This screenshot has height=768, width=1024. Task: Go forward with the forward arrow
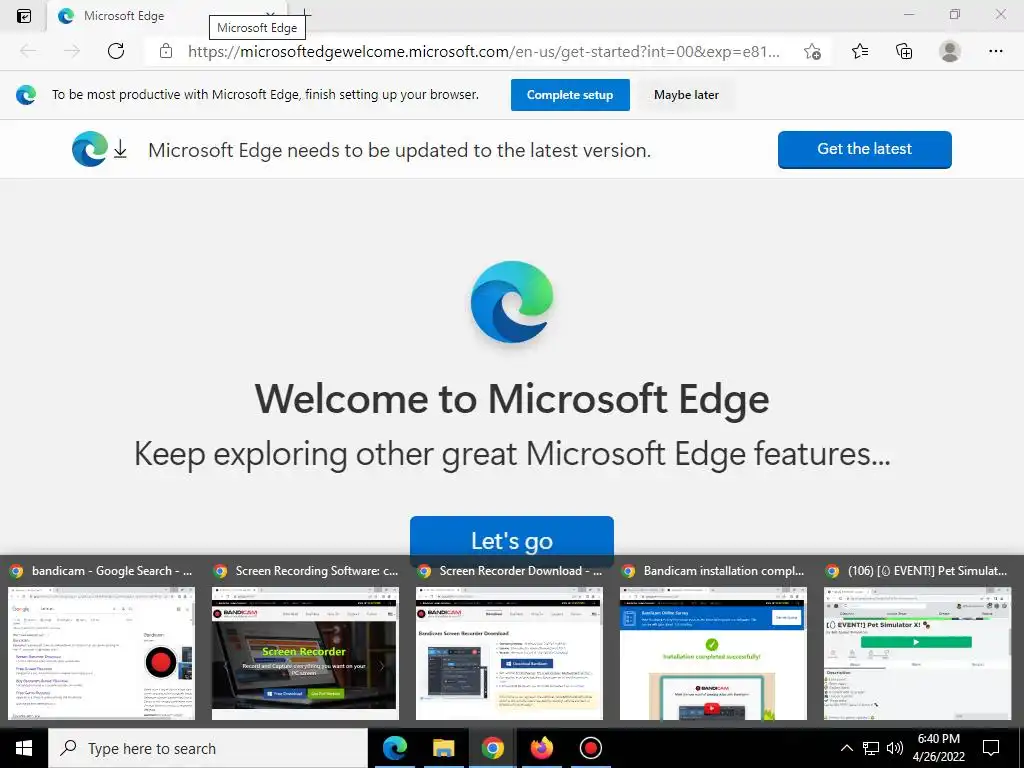(72, 51)
